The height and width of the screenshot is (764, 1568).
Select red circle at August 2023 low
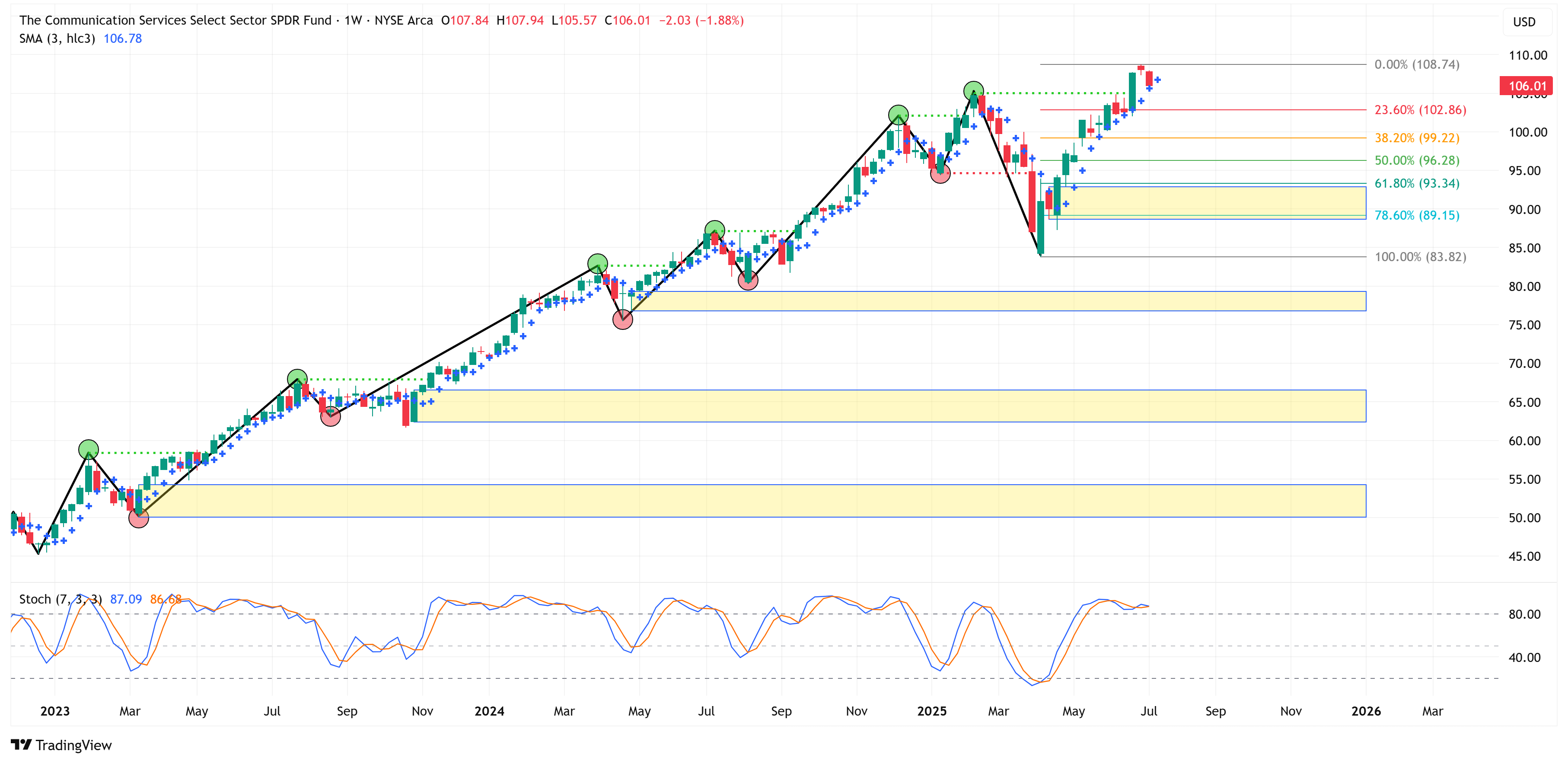330,416
